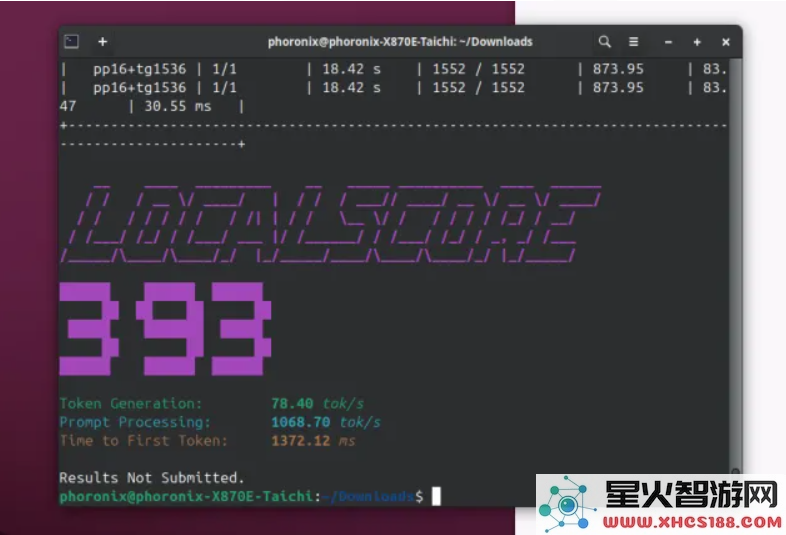Click the terminal vertical scrollbar
Viewport: 786px width, 535px height.
point(735,266)
